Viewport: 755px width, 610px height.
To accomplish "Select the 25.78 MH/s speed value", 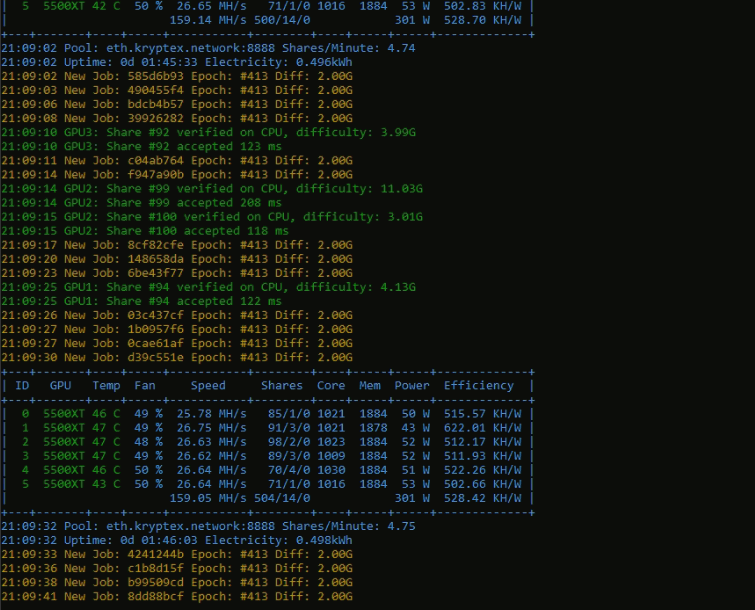I will pos(211,413).
